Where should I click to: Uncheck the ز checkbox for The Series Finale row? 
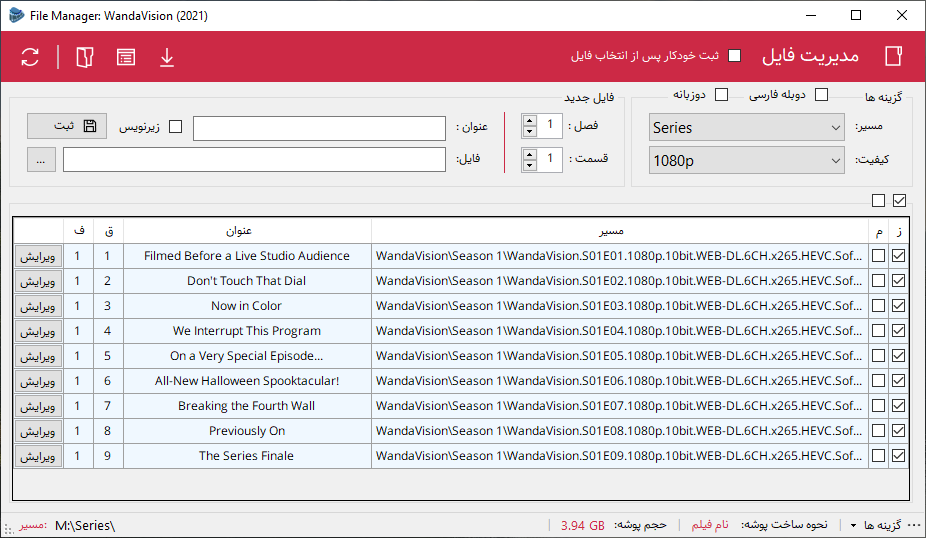click(899, 455)
